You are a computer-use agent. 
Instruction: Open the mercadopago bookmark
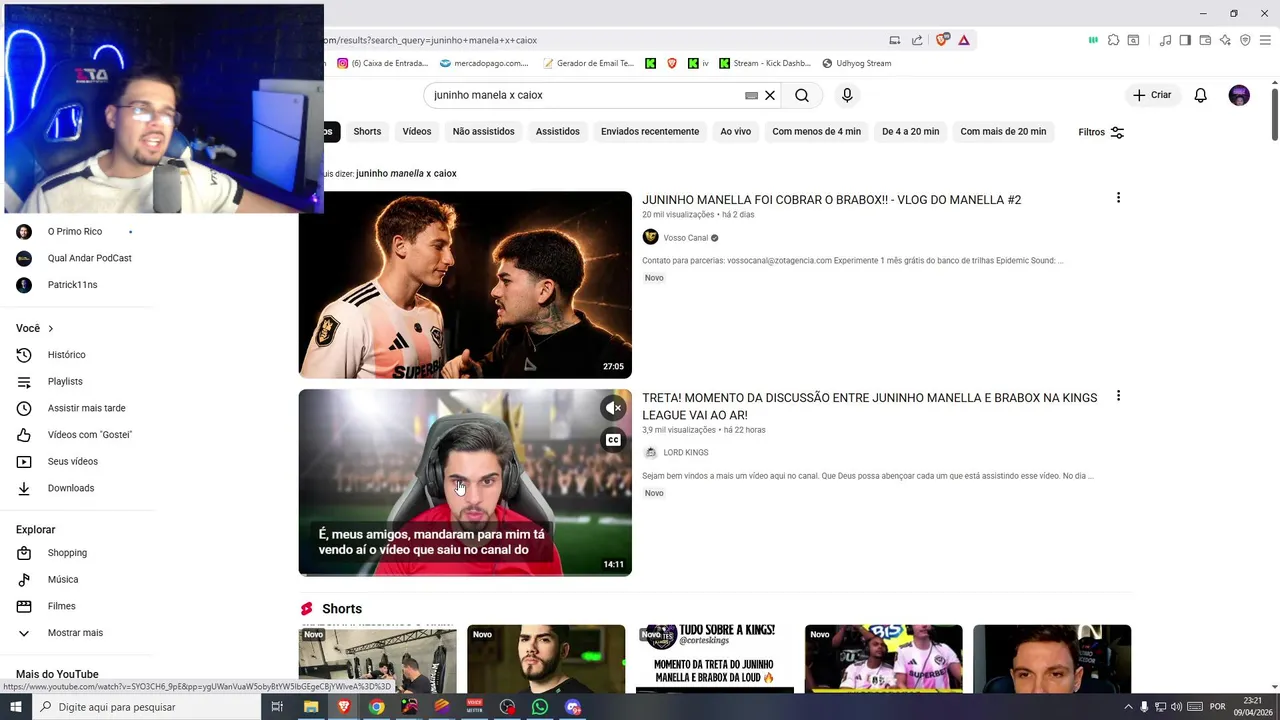coord(484,63)
